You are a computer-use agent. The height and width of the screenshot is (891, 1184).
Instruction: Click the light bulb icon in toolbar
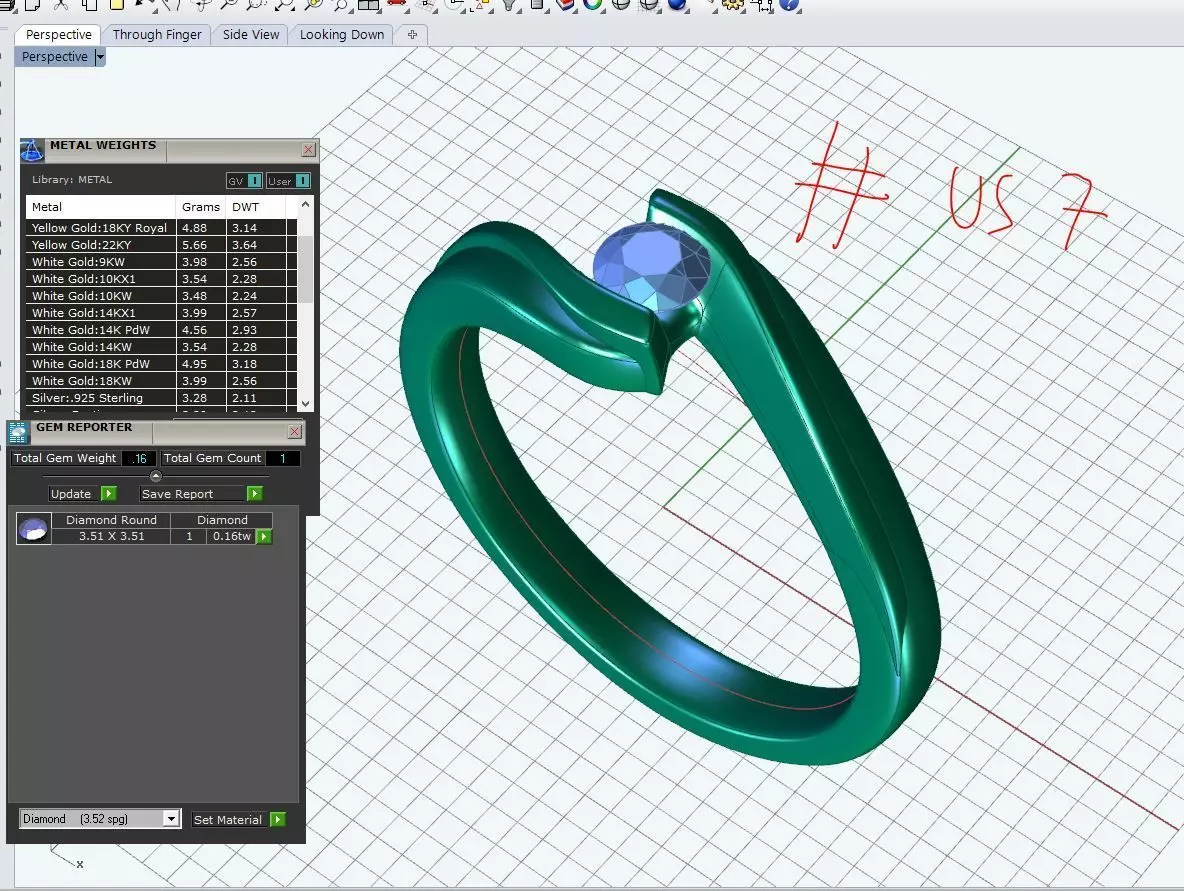pos(510,5)
